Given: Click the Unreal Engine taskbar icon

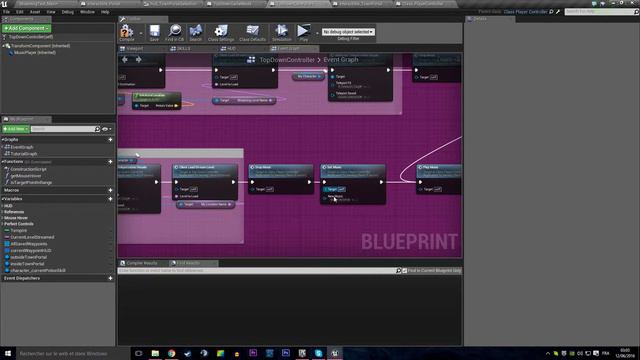Looking at the screenshot, I should point(335,353).
